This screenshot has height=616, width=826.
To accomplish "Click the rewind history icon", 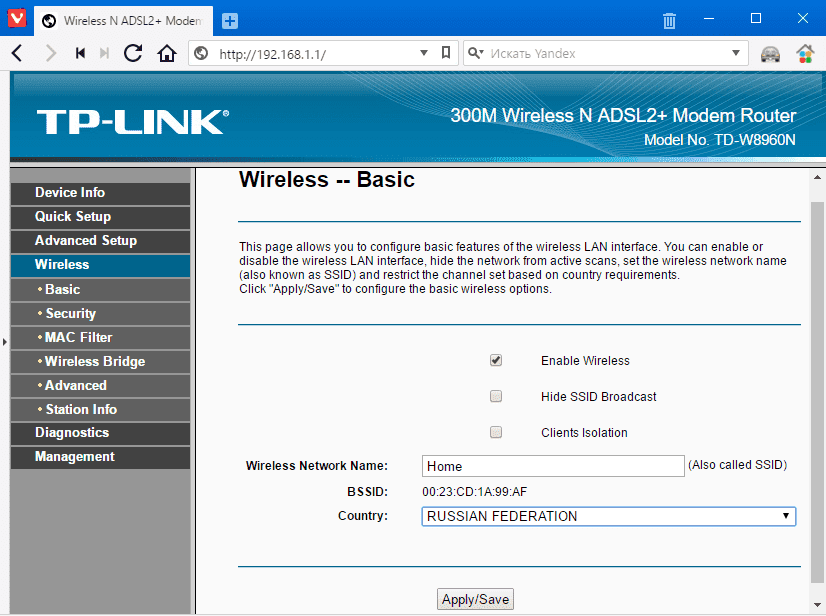I will click(x=81, y=53).
